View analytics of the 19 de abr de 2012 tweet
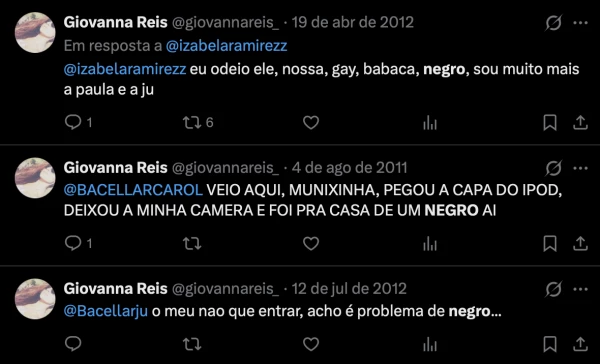This screenshot has height=364, width=600. coord(430,123)
